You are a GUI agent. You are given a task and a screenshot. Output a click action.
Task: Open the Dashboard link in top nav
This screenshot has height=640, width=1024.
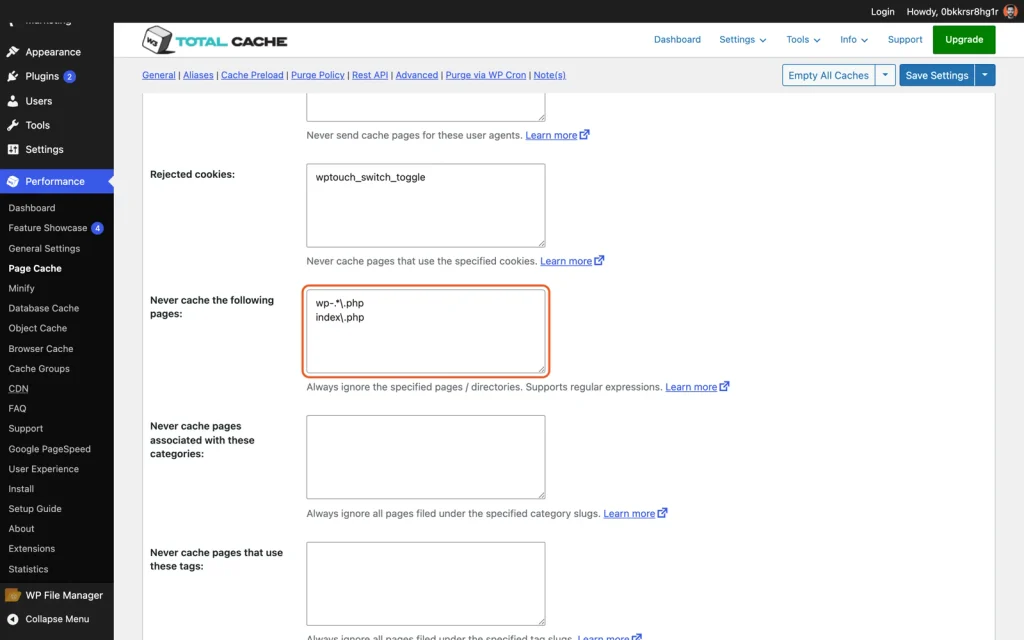(x=677, y=40)
